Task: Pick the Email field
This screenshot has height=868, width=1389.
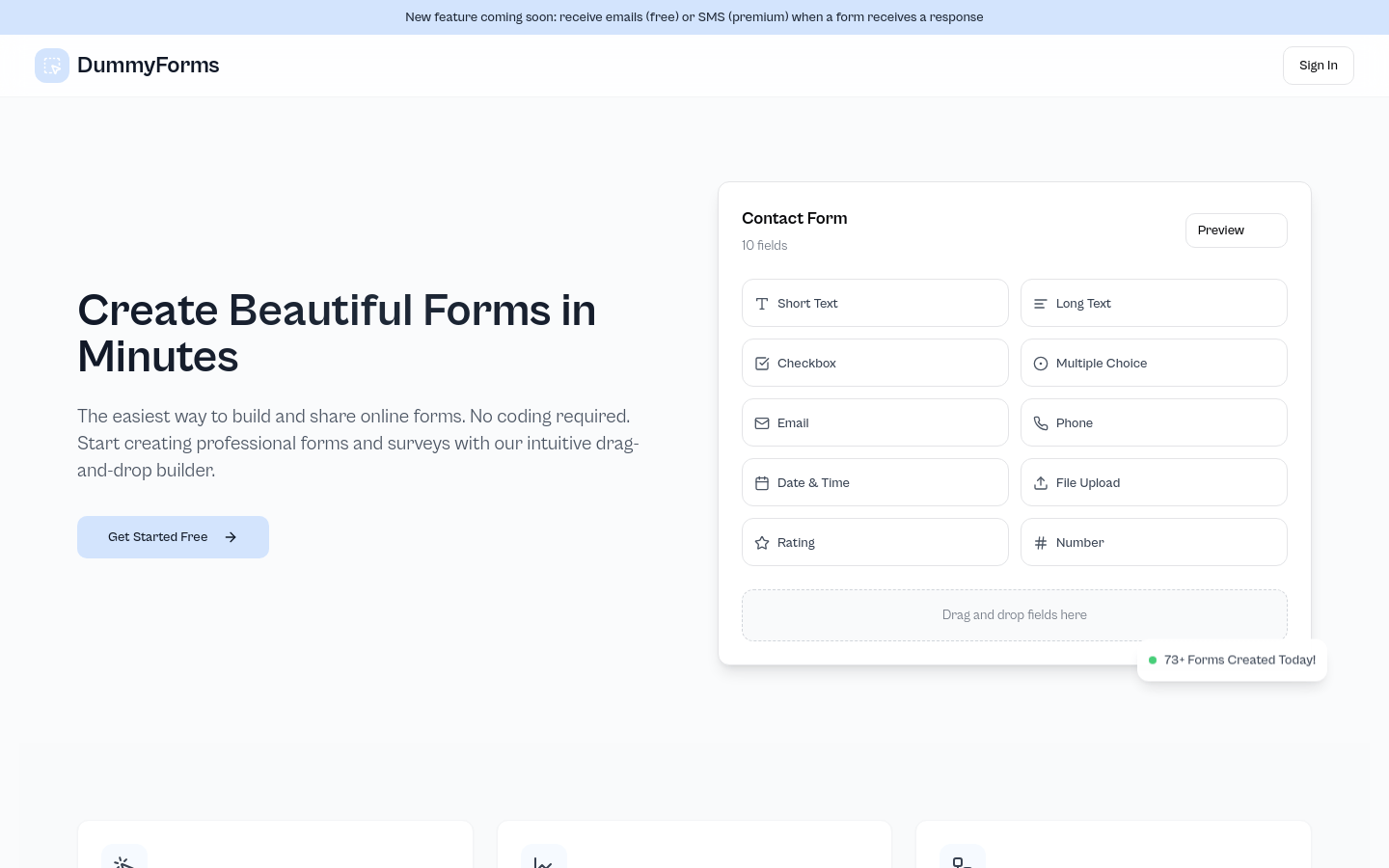Action: click(x=875, y=422)
